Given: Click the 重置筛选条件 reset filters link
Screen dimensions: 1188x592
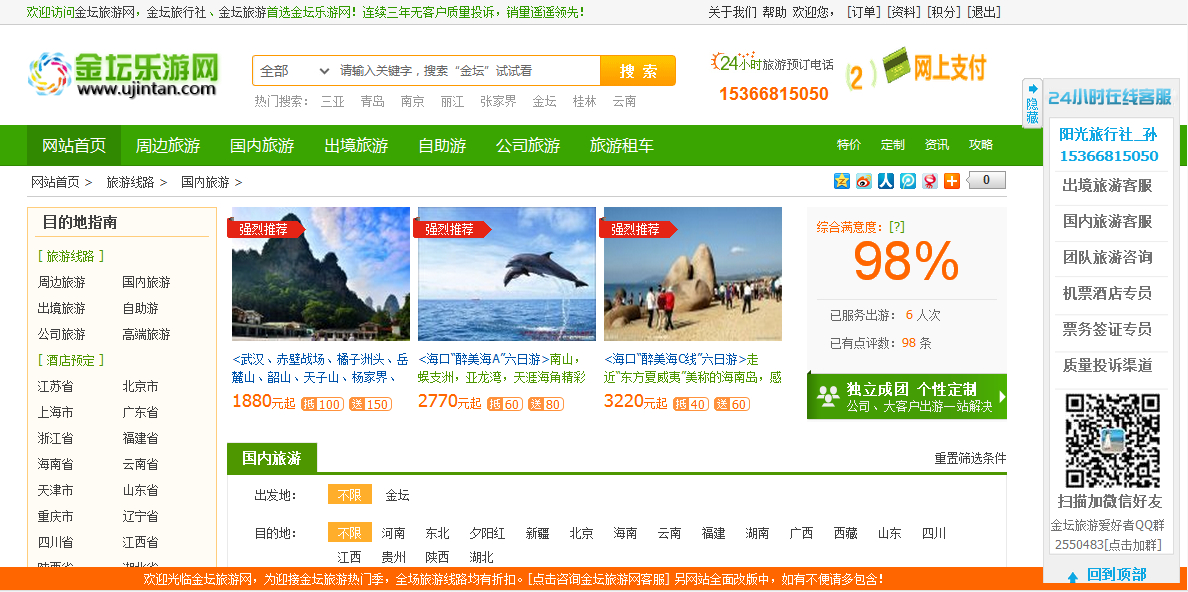Looking at the screenshot, I should click(x=970, y=458).
